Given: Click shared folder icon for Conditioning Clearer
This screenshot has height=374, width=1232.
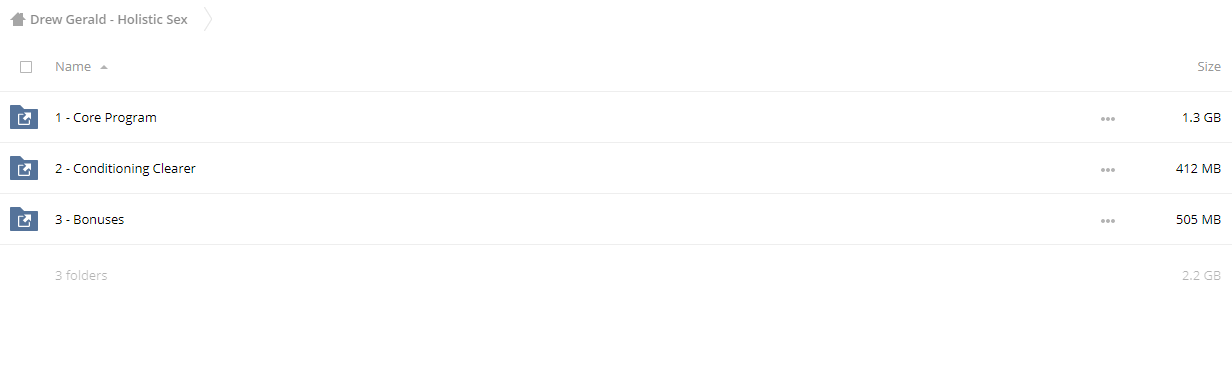Looking at the screenshot, I should click(x=24, y=169).
